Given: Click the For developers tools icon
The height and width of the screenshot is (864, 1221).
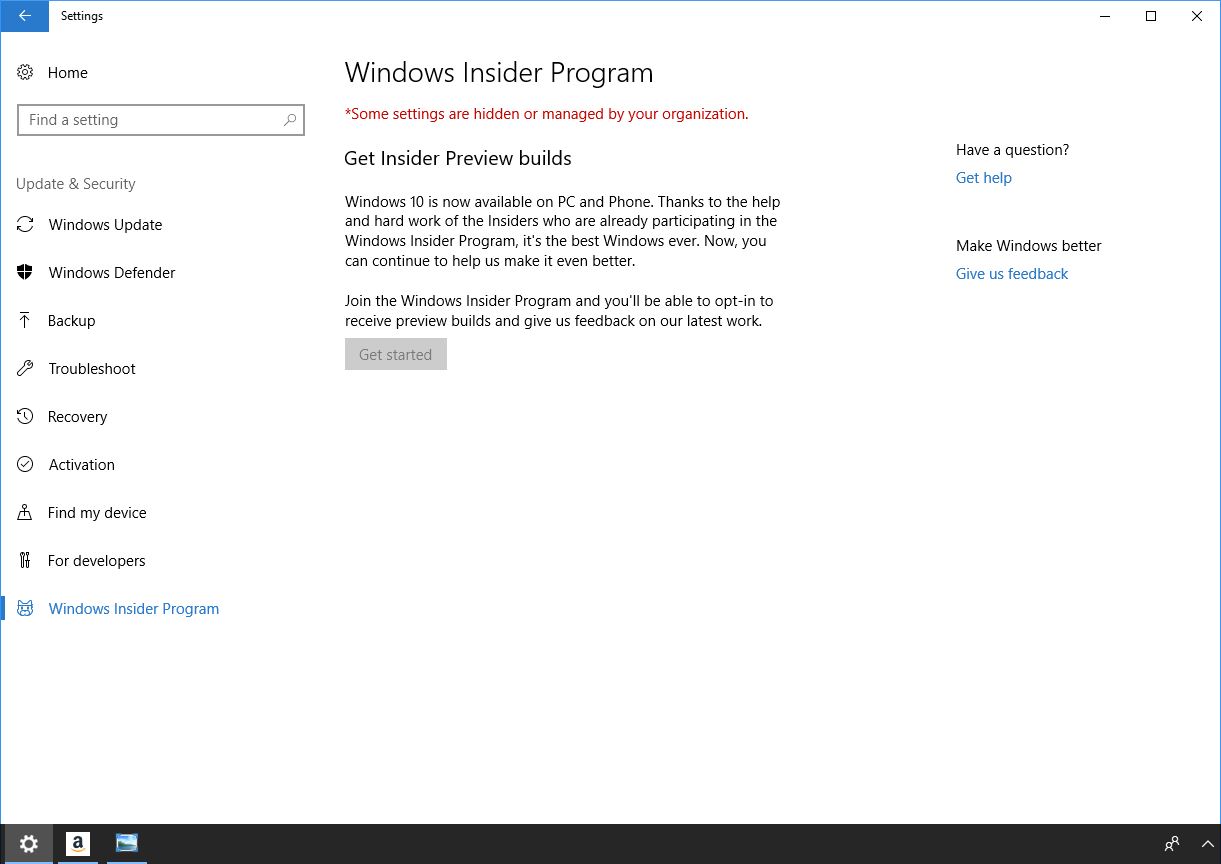Looking at the screenshot, I should pos(25,560).
